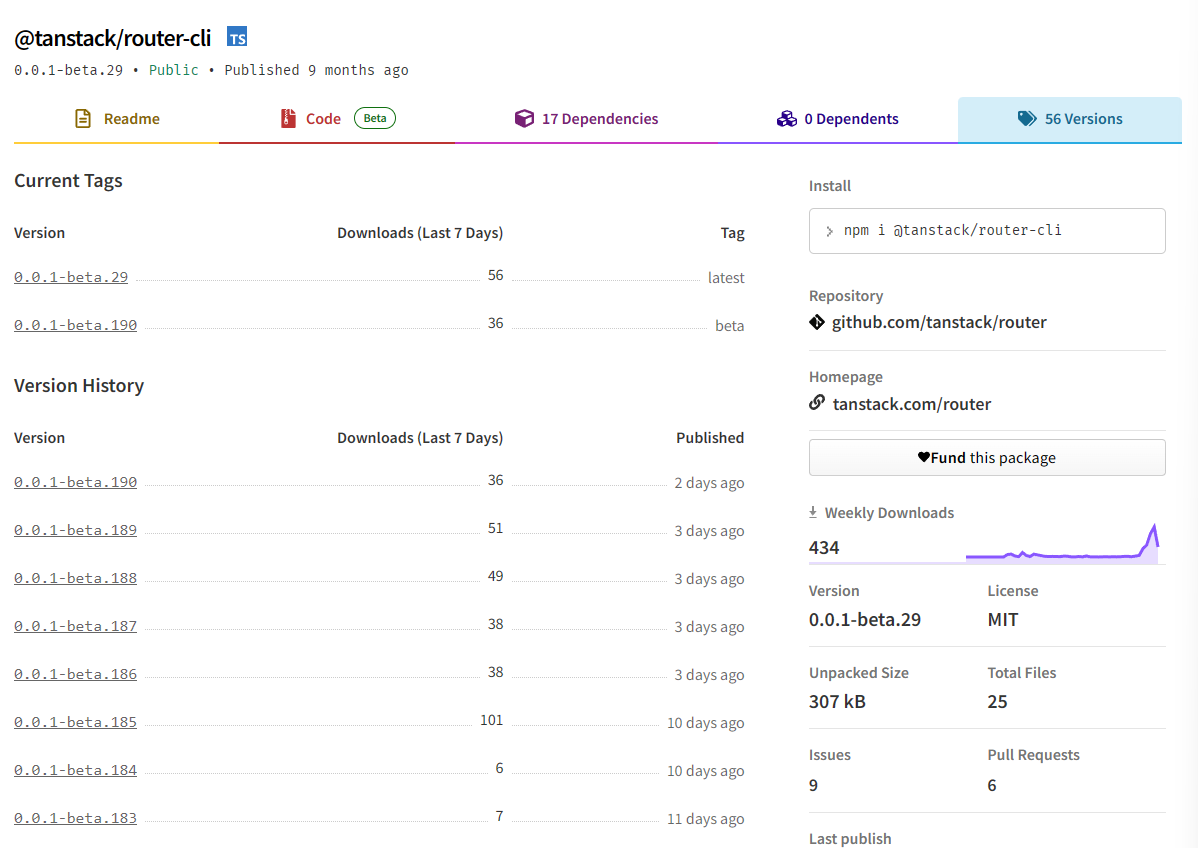The image size is (1198, 848).
Task: Open the github.com/tanstack/router repository link
Action: point(939,322)
